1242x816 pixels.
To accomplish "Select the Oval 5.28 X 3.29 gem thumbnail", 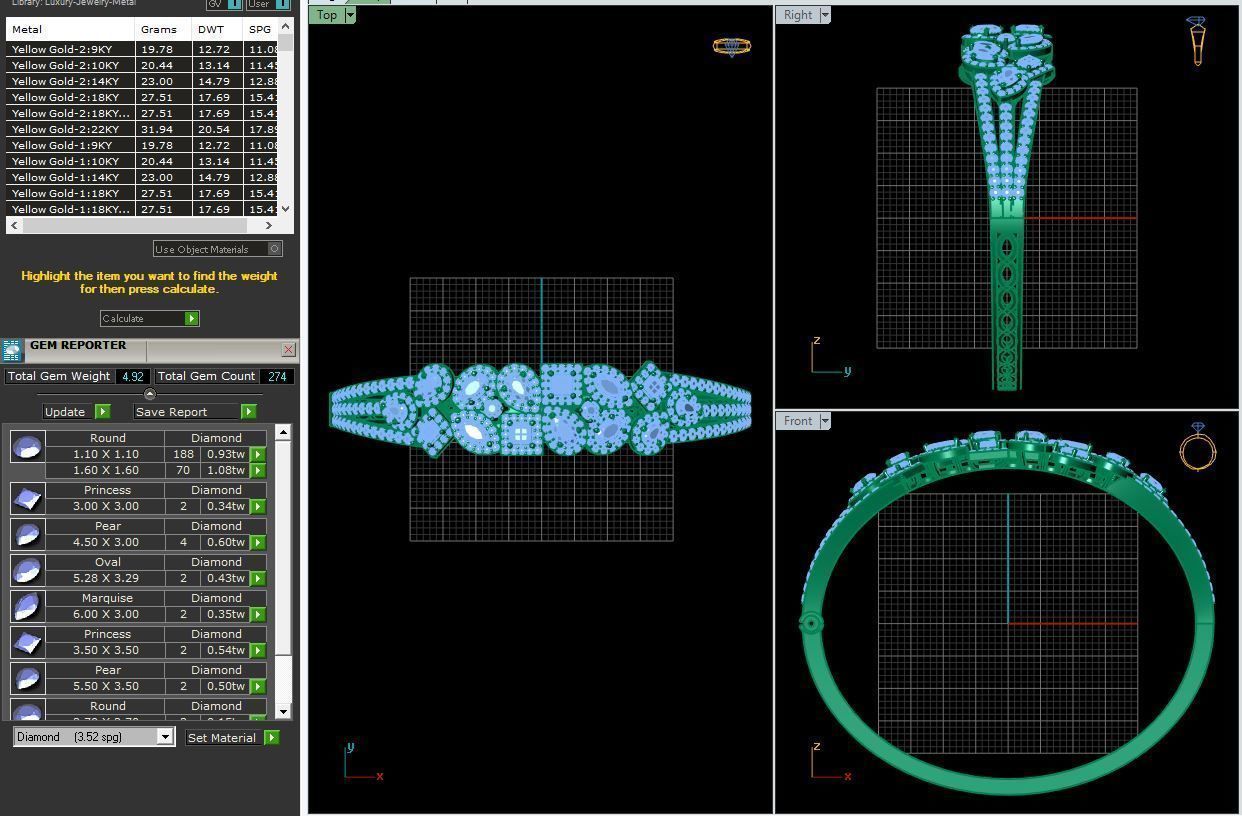I will (28, 570).
